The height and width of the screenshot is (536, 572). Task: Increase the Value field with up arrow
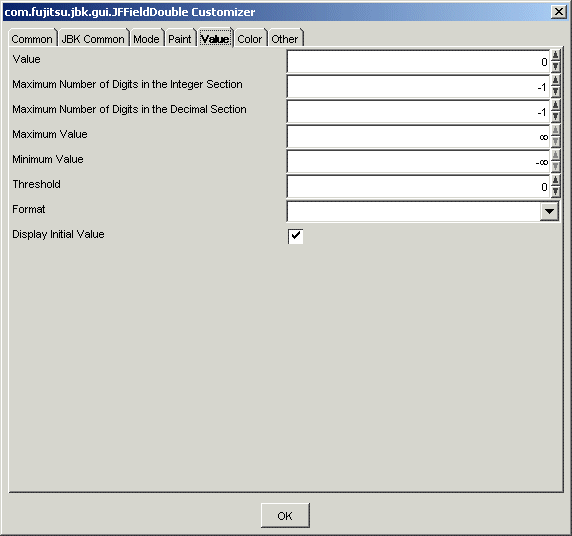click(555, 55)
